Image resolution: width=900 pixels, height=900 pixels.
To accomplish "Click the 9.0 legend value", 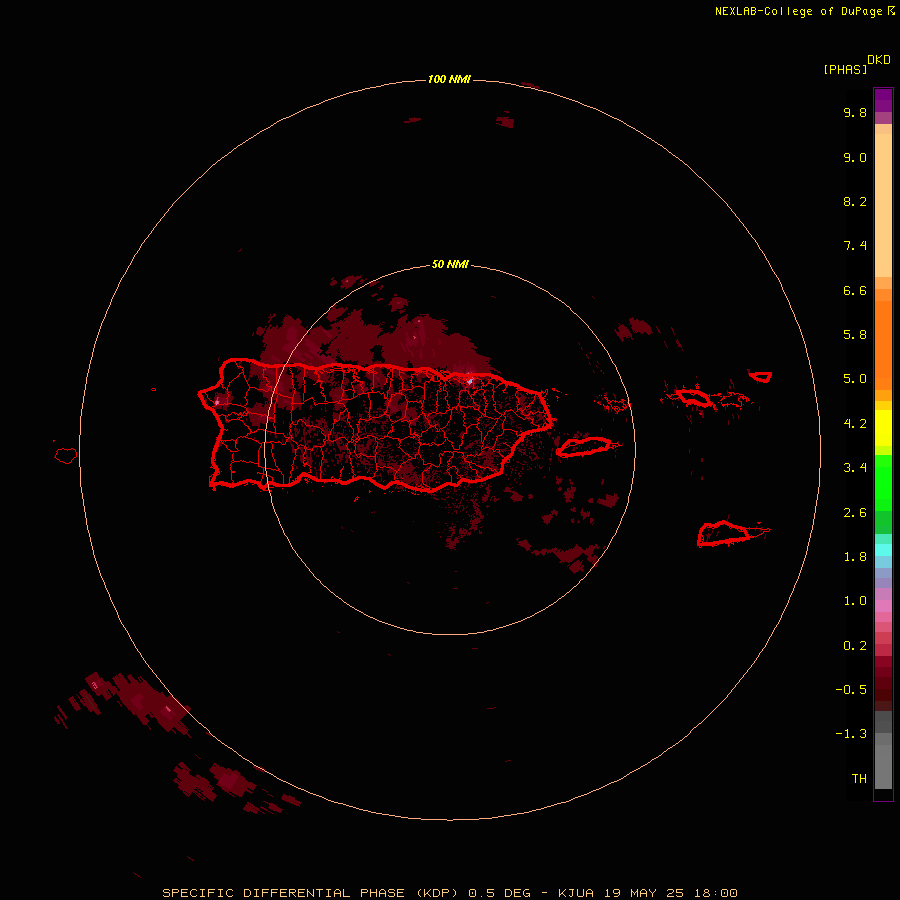I will tap(855, 157).
